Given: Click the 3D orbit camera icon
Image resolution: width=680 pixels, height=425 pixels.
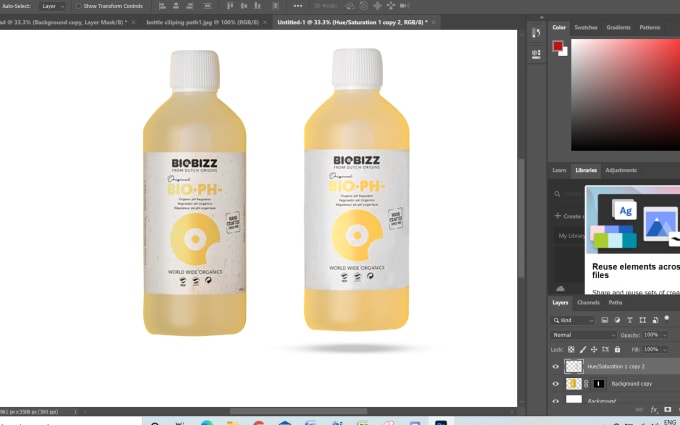Looking at the screenshot, I should [x=350, y=6].
